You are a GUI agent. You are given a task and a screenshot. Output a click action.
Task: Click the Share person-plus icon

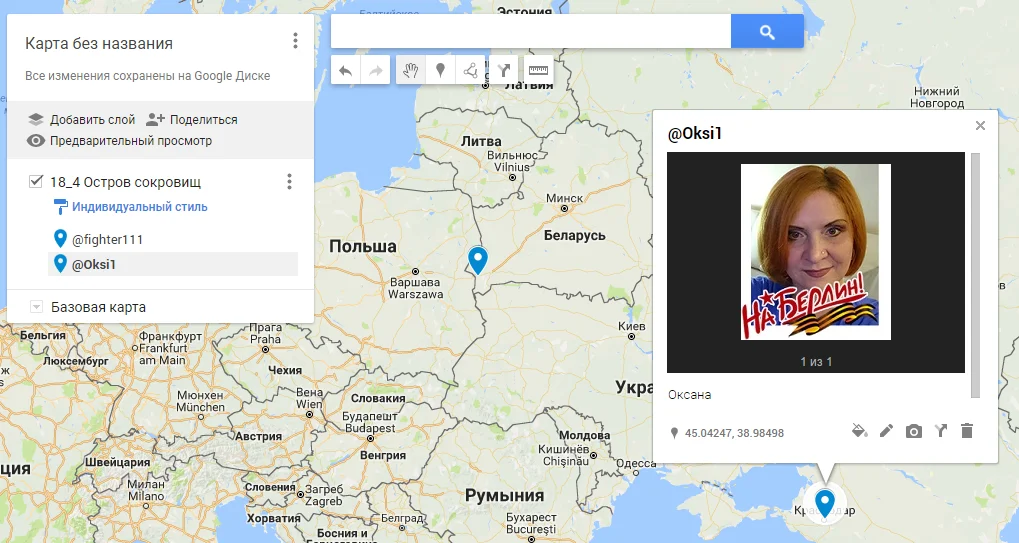(155, 120)
